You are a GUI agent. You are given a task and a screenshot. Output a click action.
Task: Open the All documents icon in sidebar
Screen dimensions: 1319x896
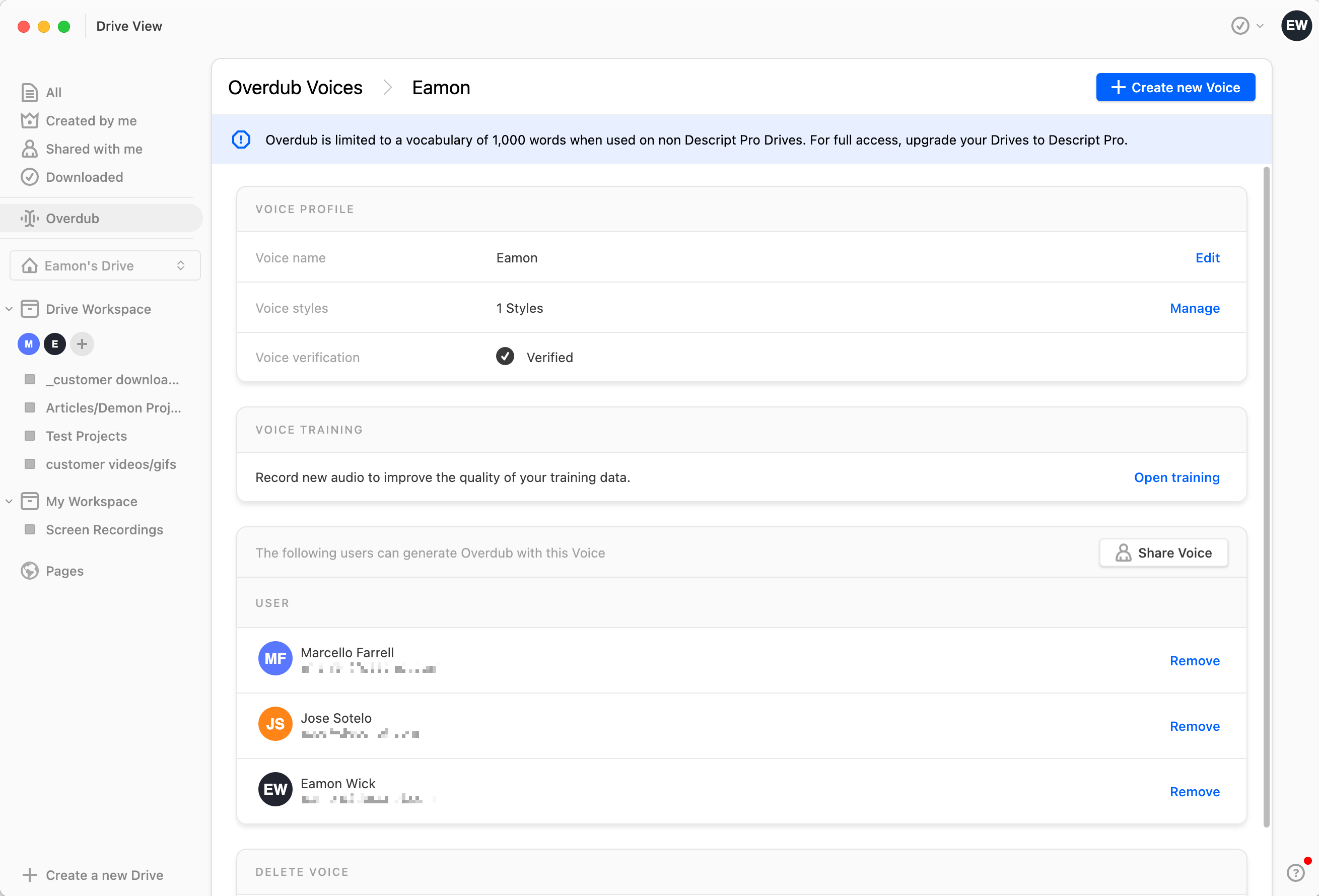pos(30,93)
